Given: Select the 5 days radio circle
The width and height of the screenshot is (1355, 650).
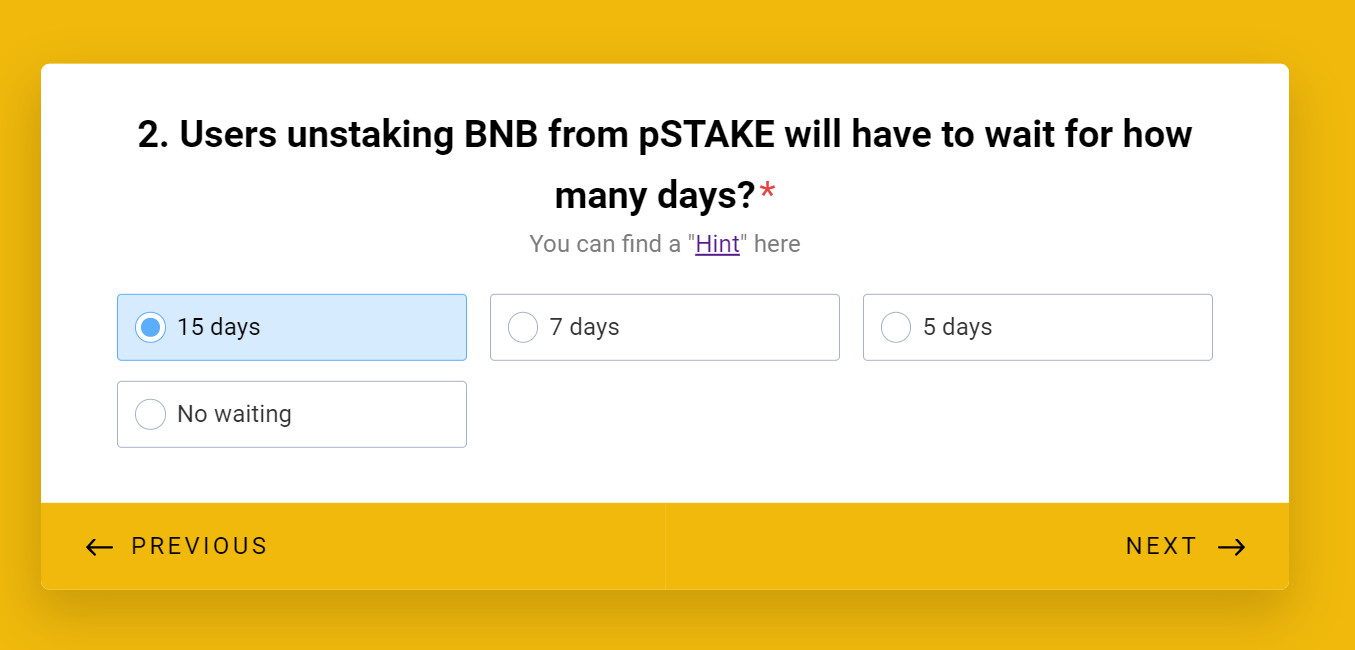Looking at the screenshot, I should pos(896,327).
